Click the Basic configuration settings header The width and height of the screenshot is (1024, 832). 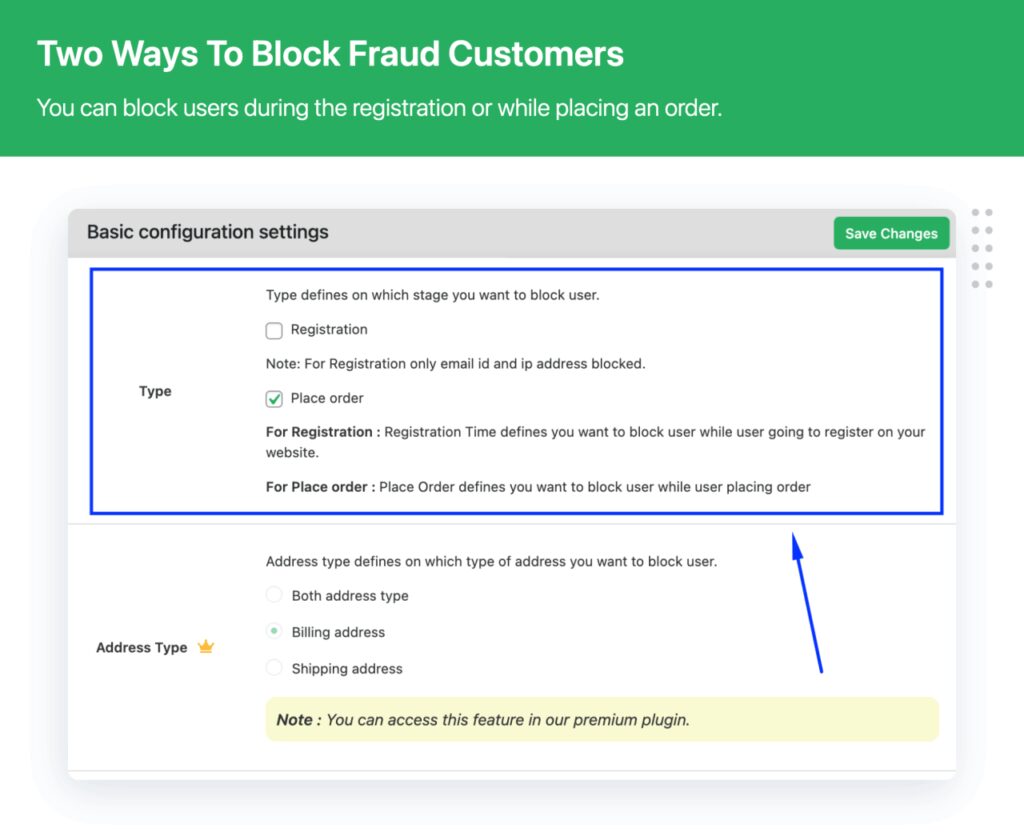click(207, 232)
